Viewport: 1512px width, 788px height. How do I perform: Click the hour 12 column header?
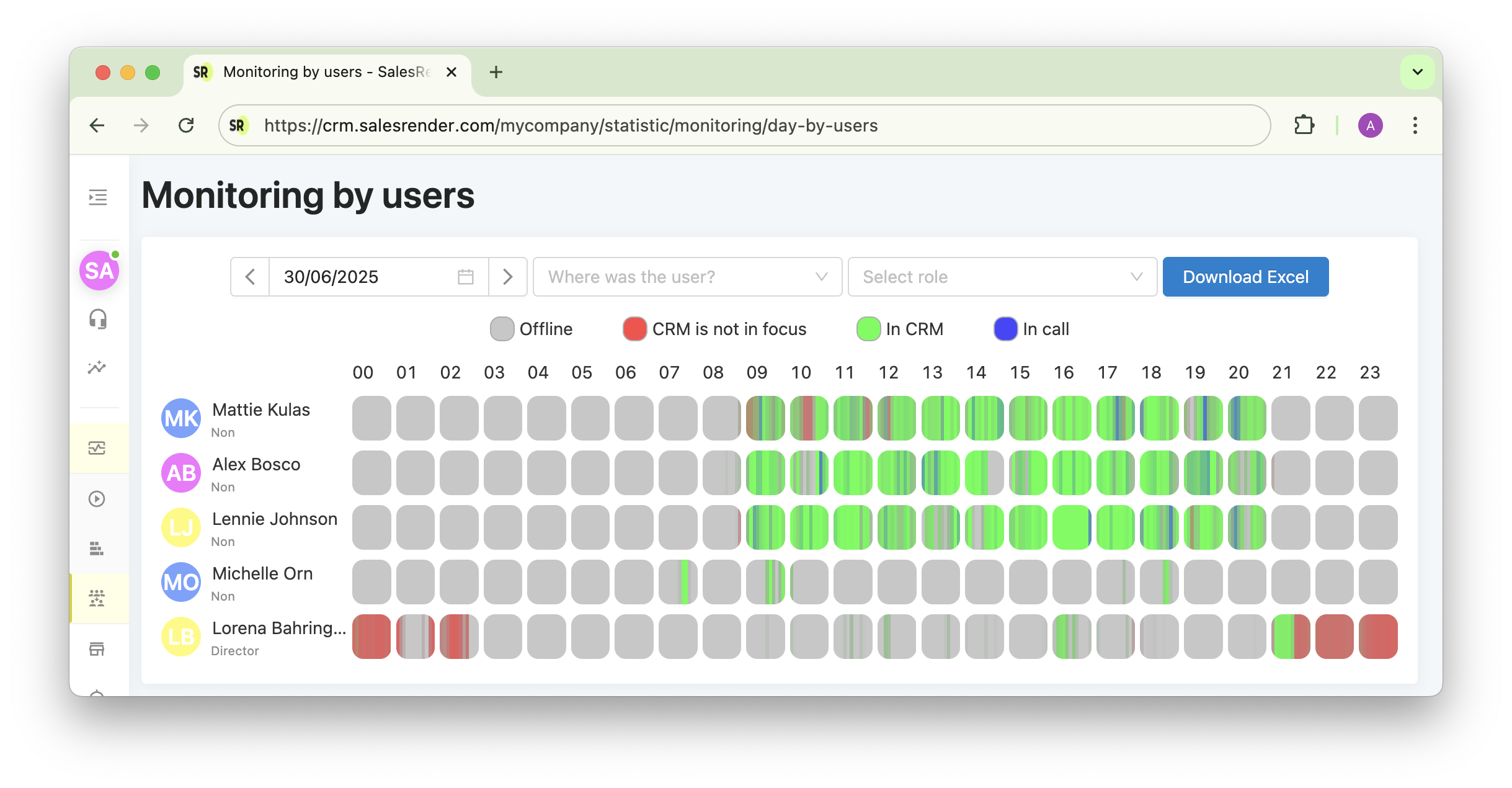coord(888,372)
